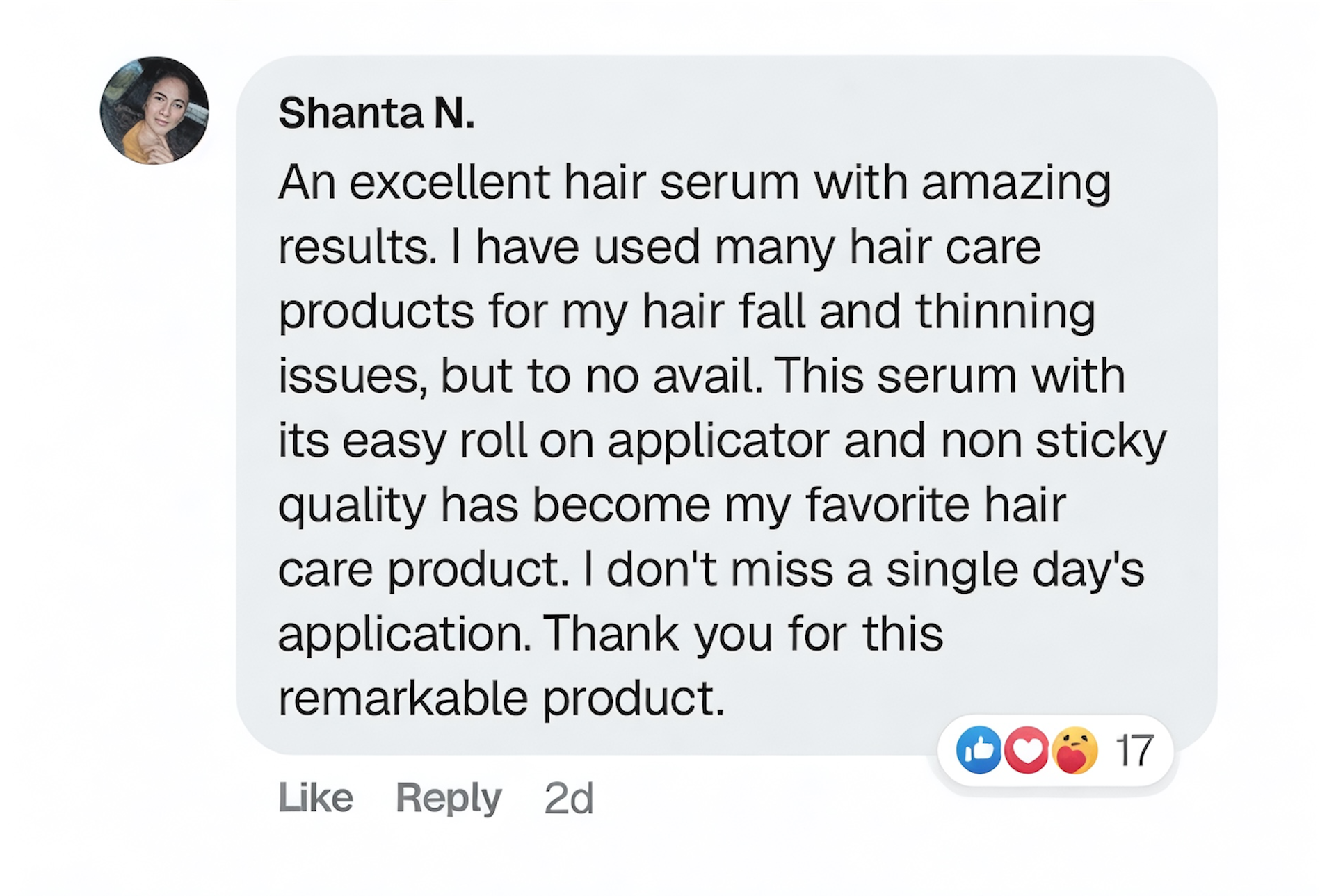Open Shanta N.'s profile picture

pyautogui.click(x=154, y=111)
